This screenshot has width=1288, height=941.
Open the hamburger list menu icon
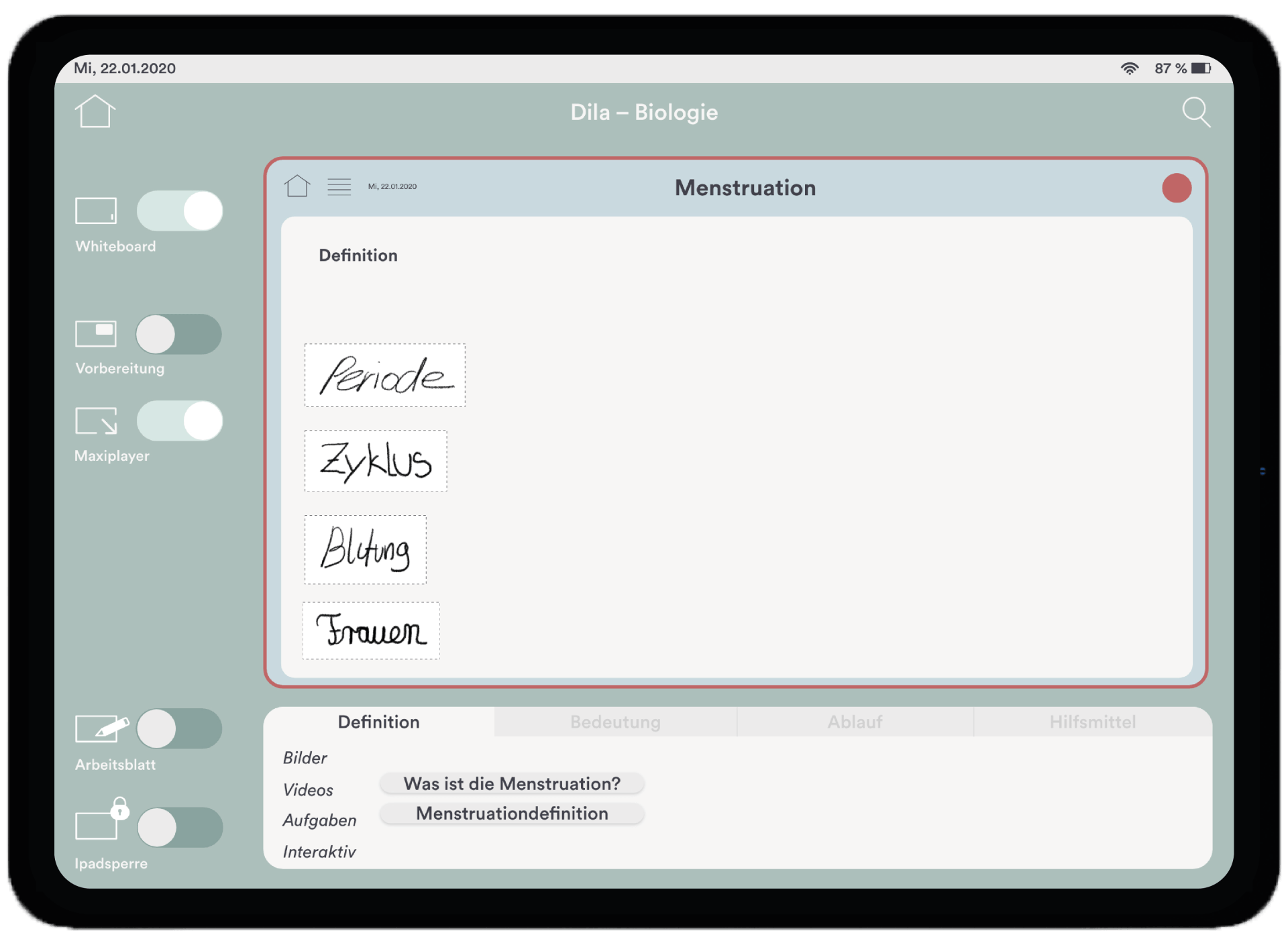click(339, 186)
